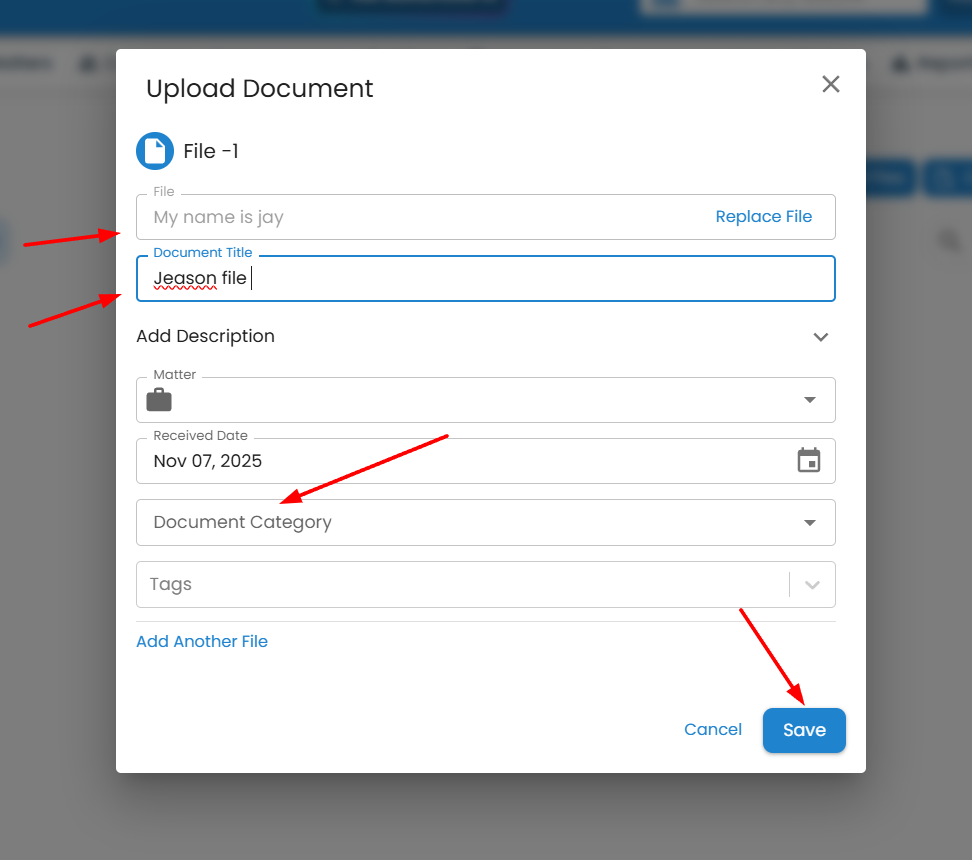The width and height of the screenshot is (972, 860).
Task: Click the Received Date value Nov 07, 2025
Action: click(208, 461)
